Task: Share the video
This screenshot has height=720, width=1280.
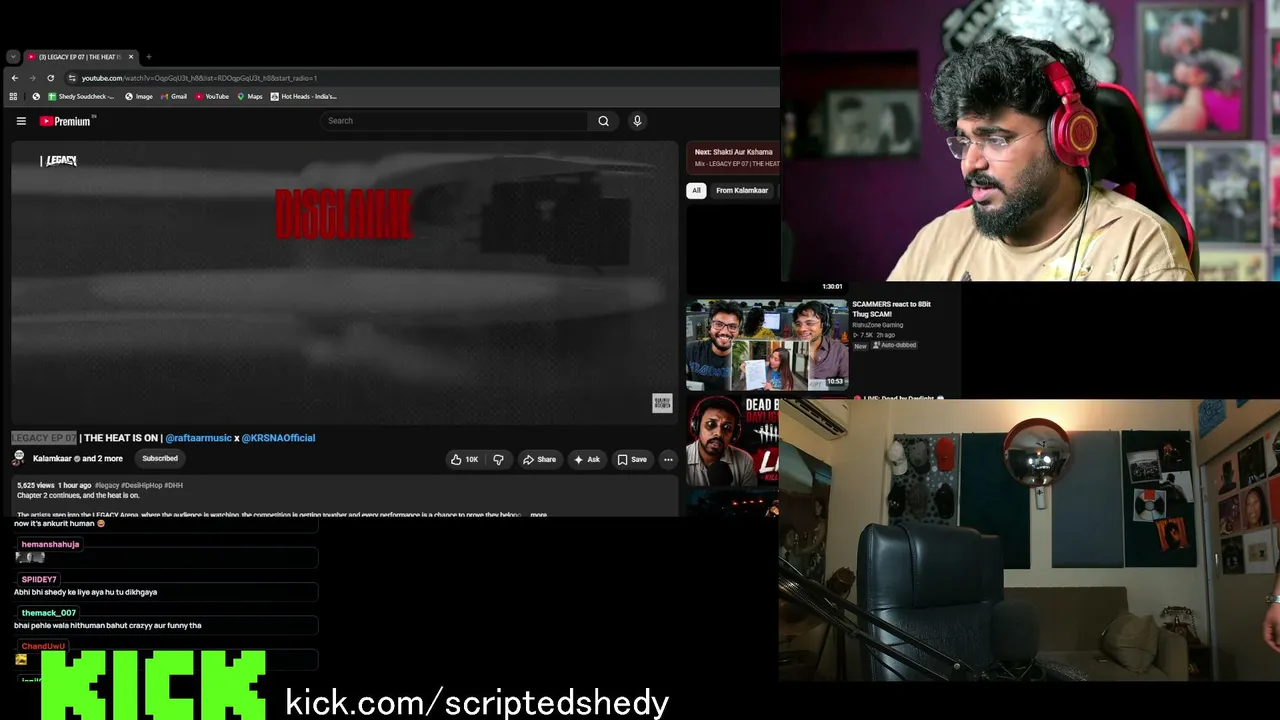Action: point(540,460)
